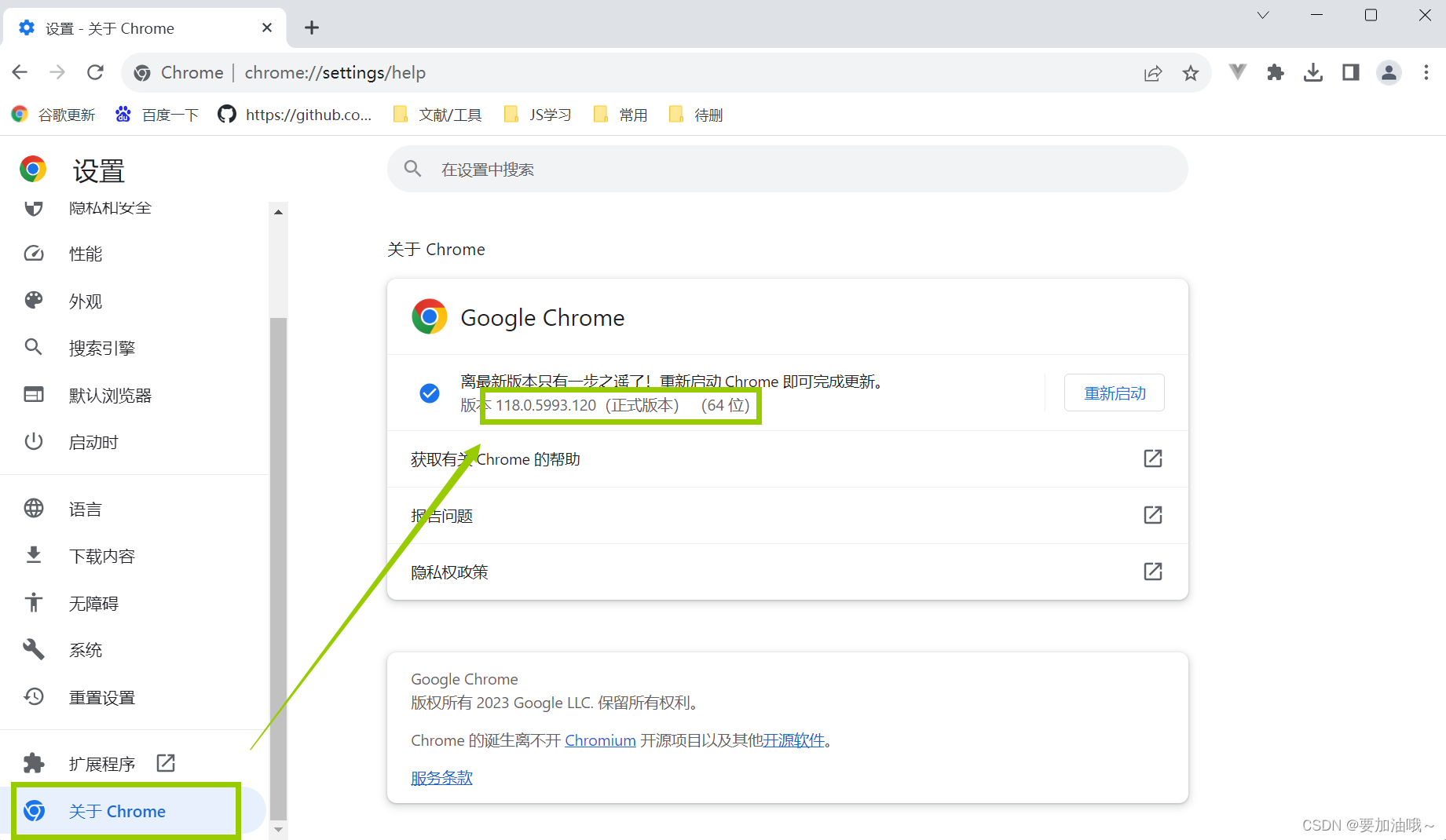Open the 隐私权政策 row
1446x840 pixels.
(787, 572)
